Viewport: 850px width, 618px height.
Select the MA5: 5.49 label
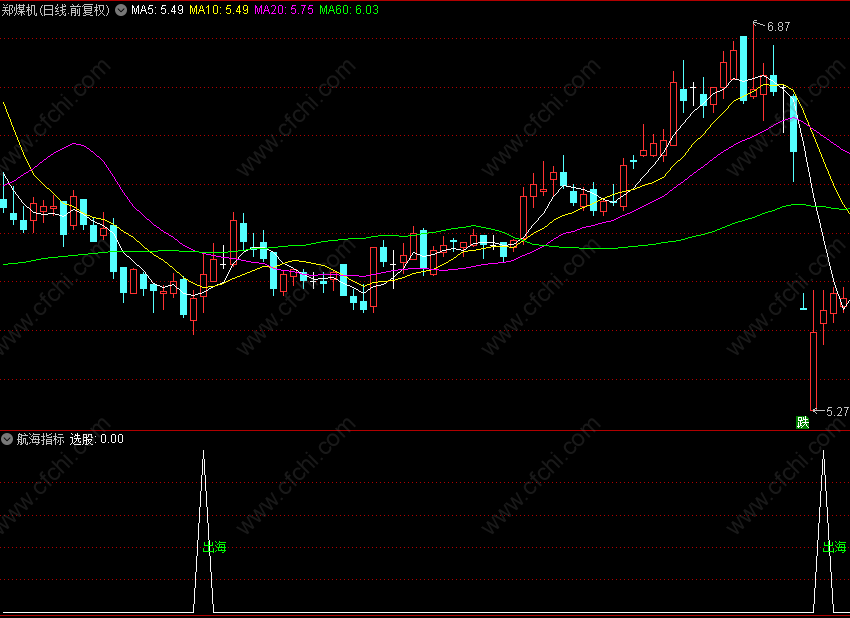coord(157,10)
